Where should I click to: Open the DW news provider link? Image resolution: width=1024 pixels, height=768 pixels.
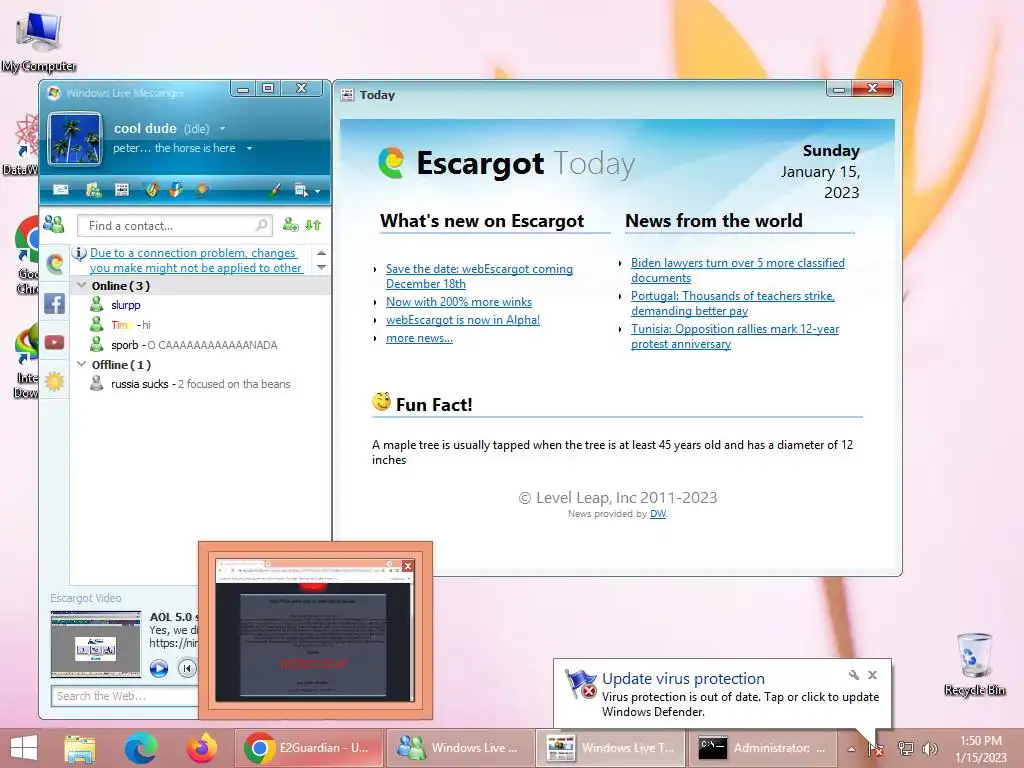click(x=658, y=514)
